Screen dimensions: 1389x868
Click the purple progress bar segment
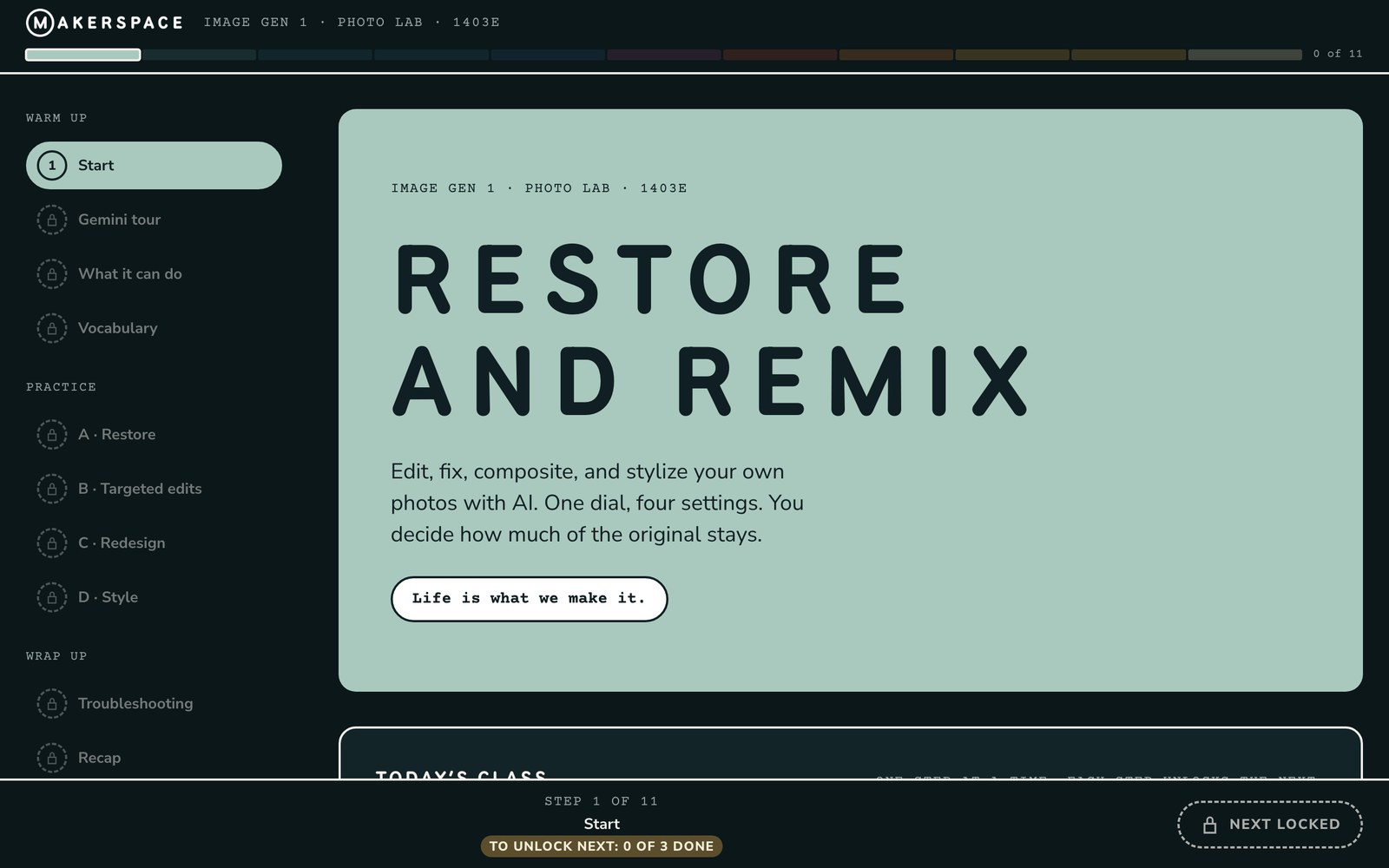pos(664,55)
